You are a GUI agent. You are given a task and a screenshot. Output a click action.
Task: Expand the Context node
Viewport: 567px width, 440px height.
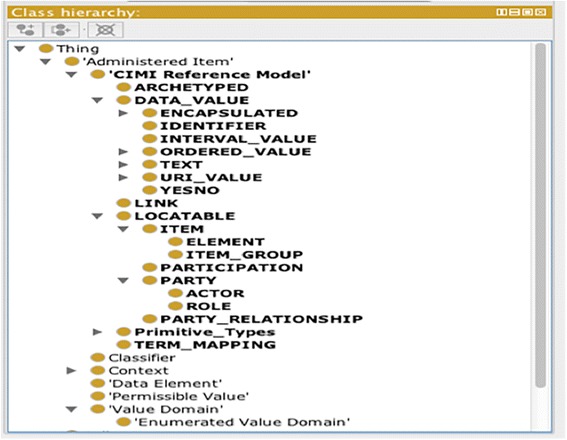pos(71,371)
